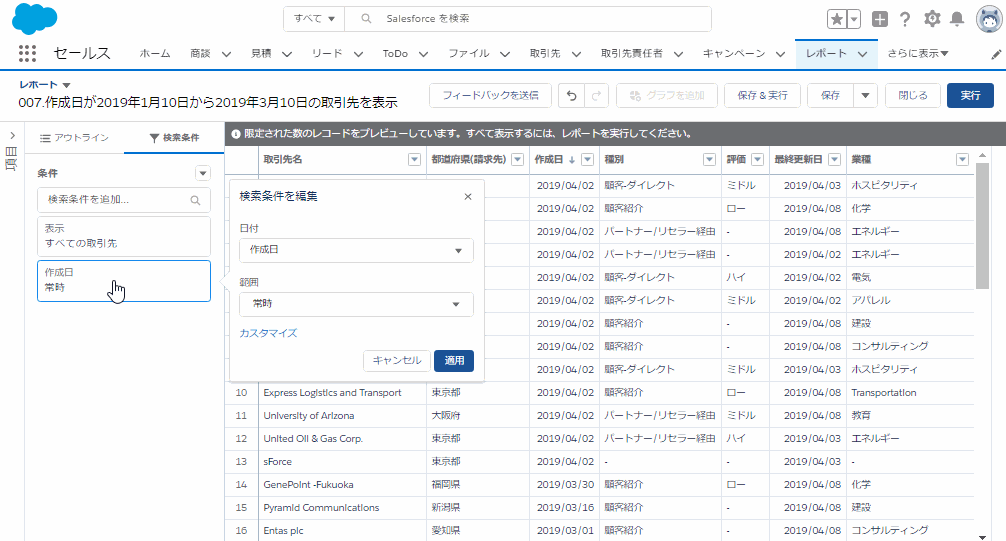
Task: Click the キャンセル button in popup
Action: point(397,361)
